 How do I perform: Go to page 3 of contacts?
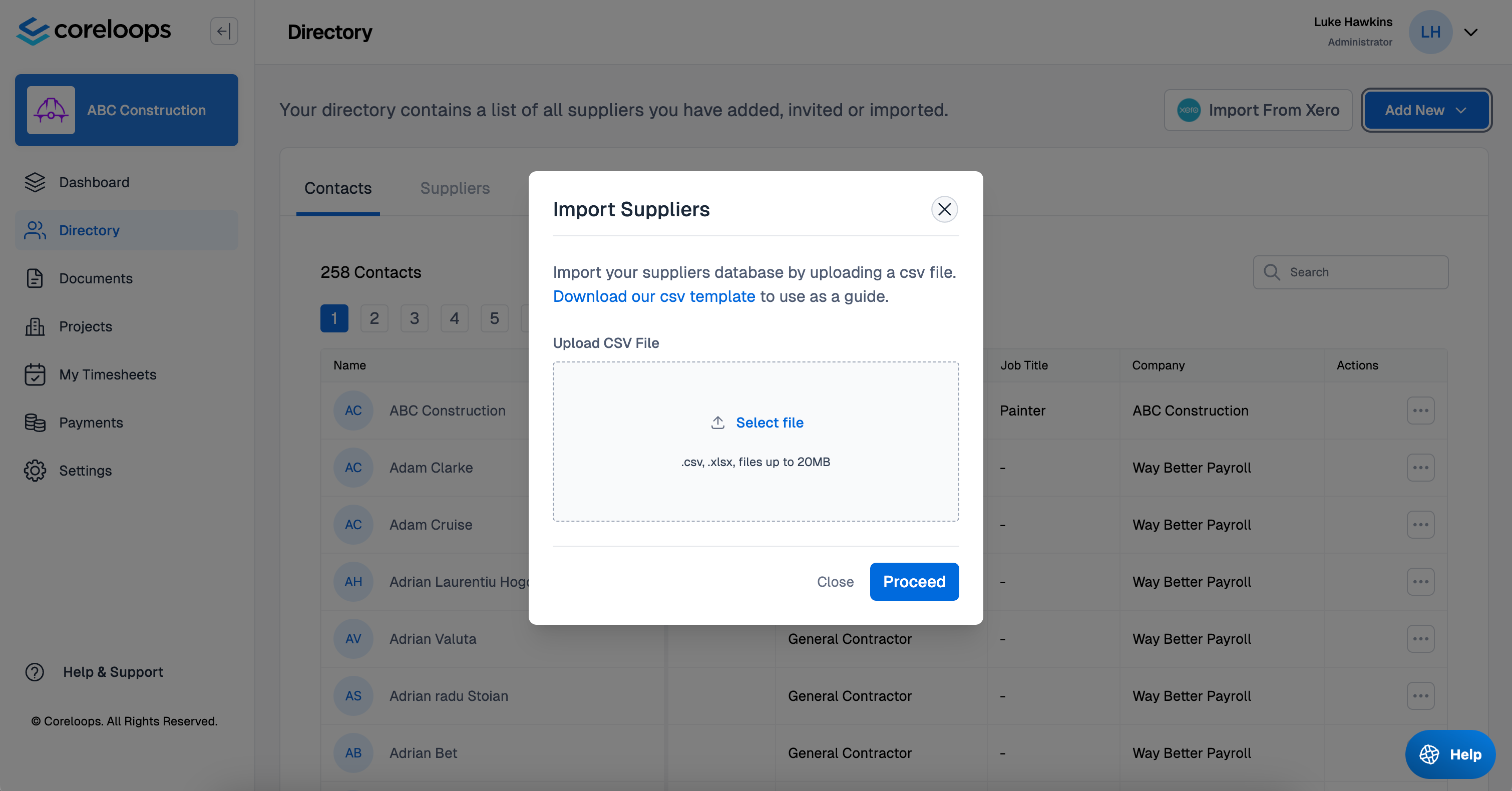click(x=415, y=318)
